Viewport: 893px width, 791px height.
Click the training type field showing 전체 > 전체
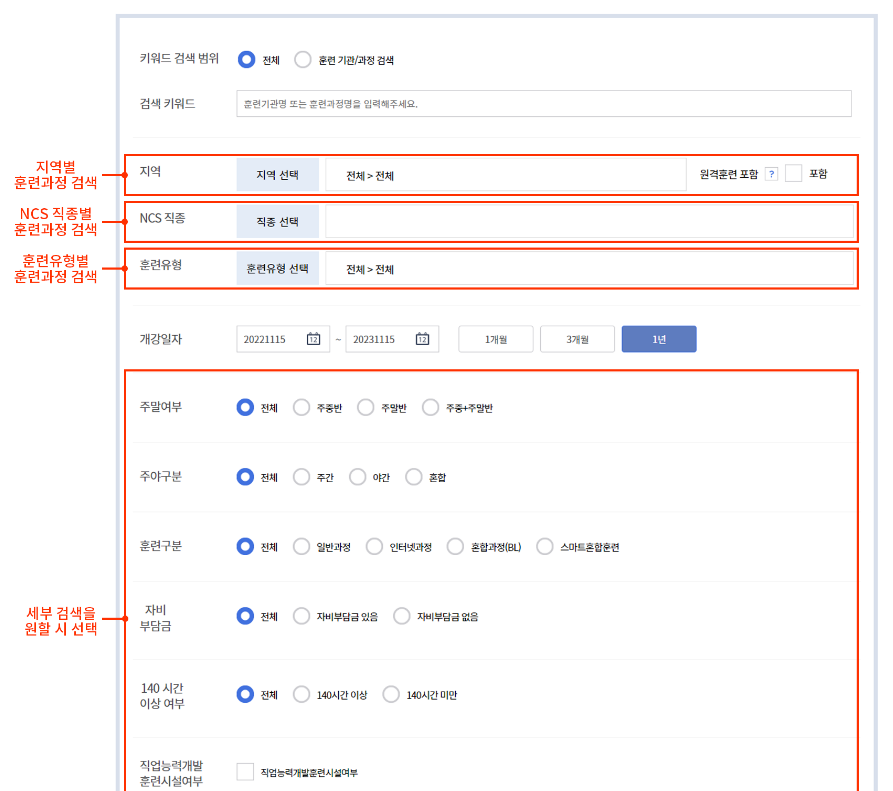click(589, 268)
